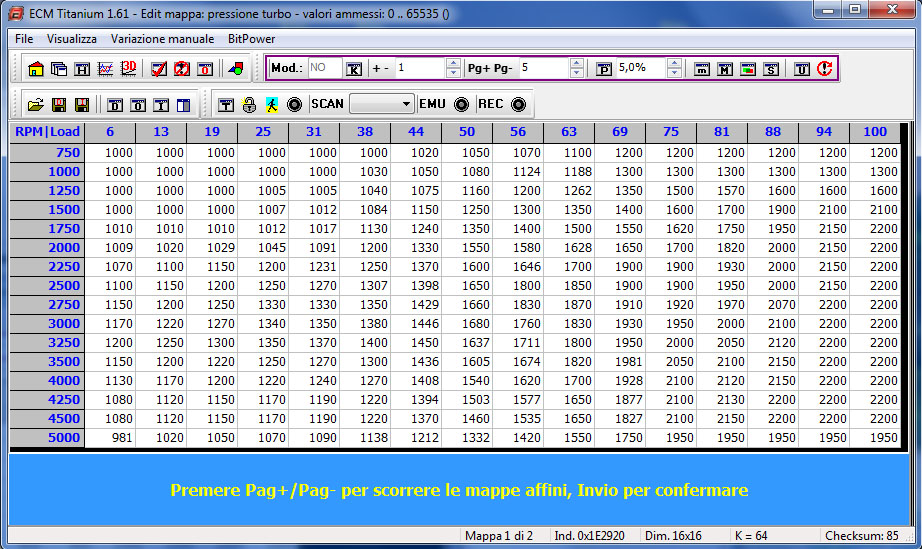Increase the Pg+ Pg- value
This screenshot has width=922, height=549.
click(x=577, y=63)
